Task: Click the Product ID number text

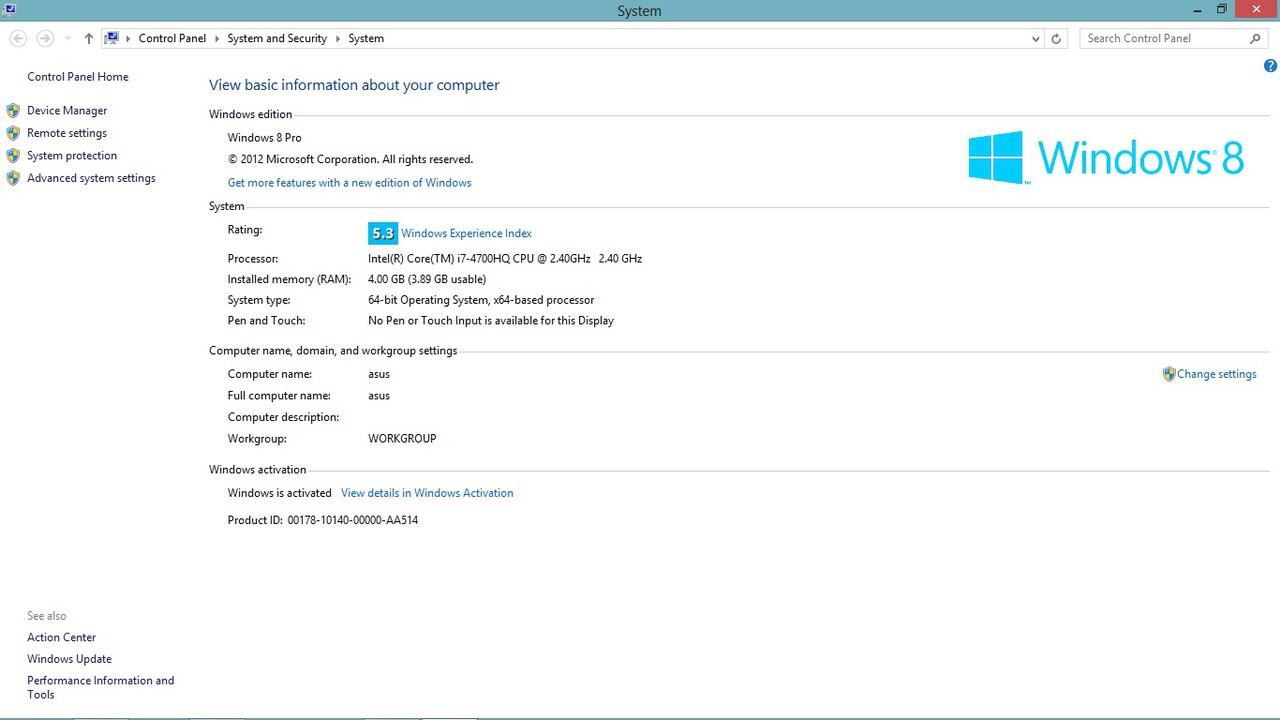Action: [x=352, y=520]
